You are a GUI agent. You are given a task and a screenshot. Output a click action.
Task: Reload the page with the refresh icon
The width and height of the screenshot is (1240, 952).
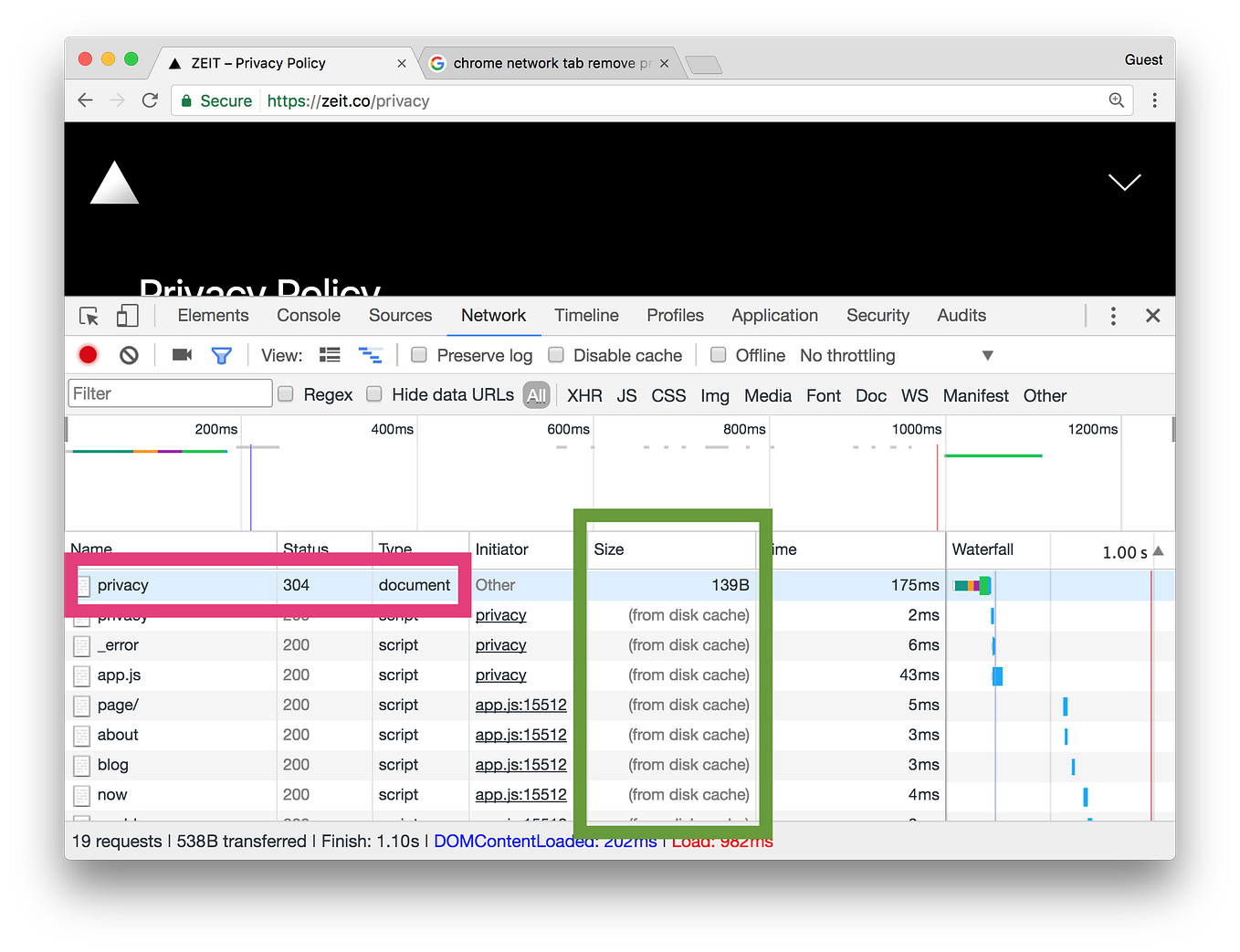pyautogui.click(x=151, y=100)
